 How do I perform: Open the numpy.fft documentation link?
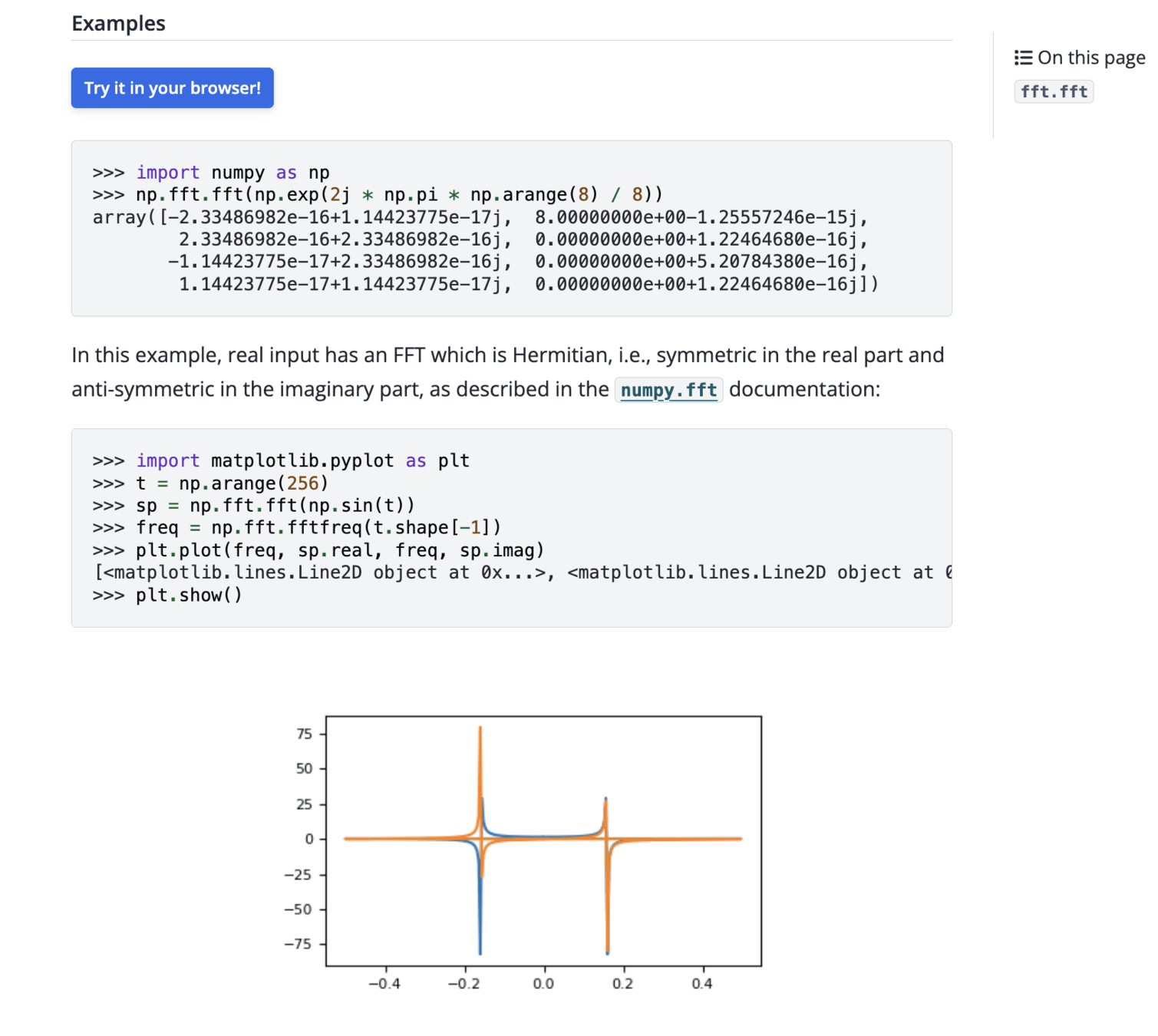click(668, 390)
